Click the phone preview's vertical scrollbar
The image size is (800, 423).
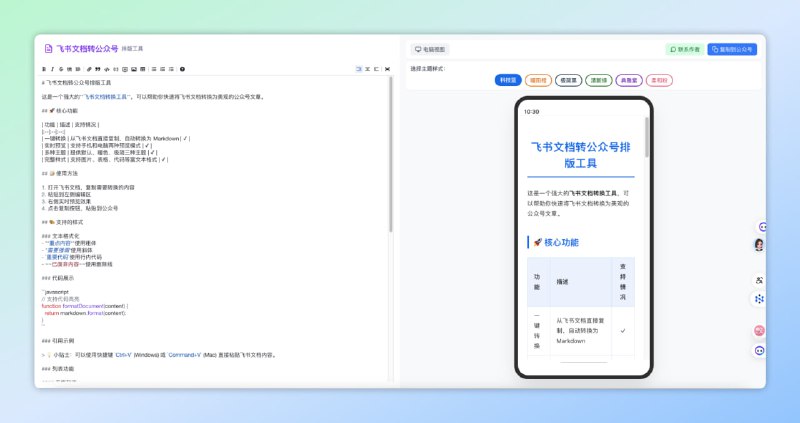point(647,137)
